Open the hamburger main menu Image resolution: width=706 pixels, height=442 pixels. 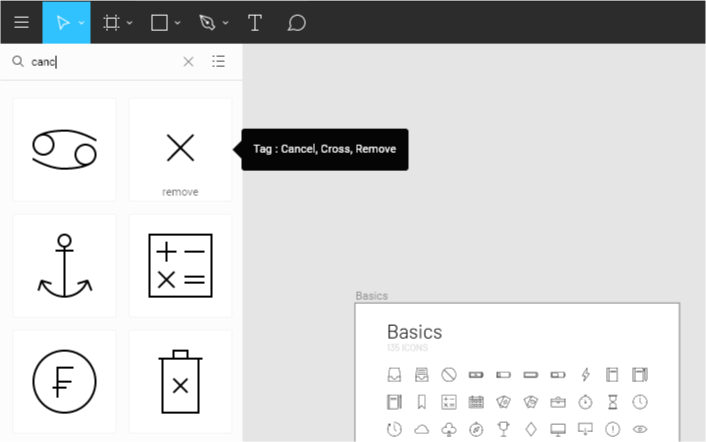(21, 23)
